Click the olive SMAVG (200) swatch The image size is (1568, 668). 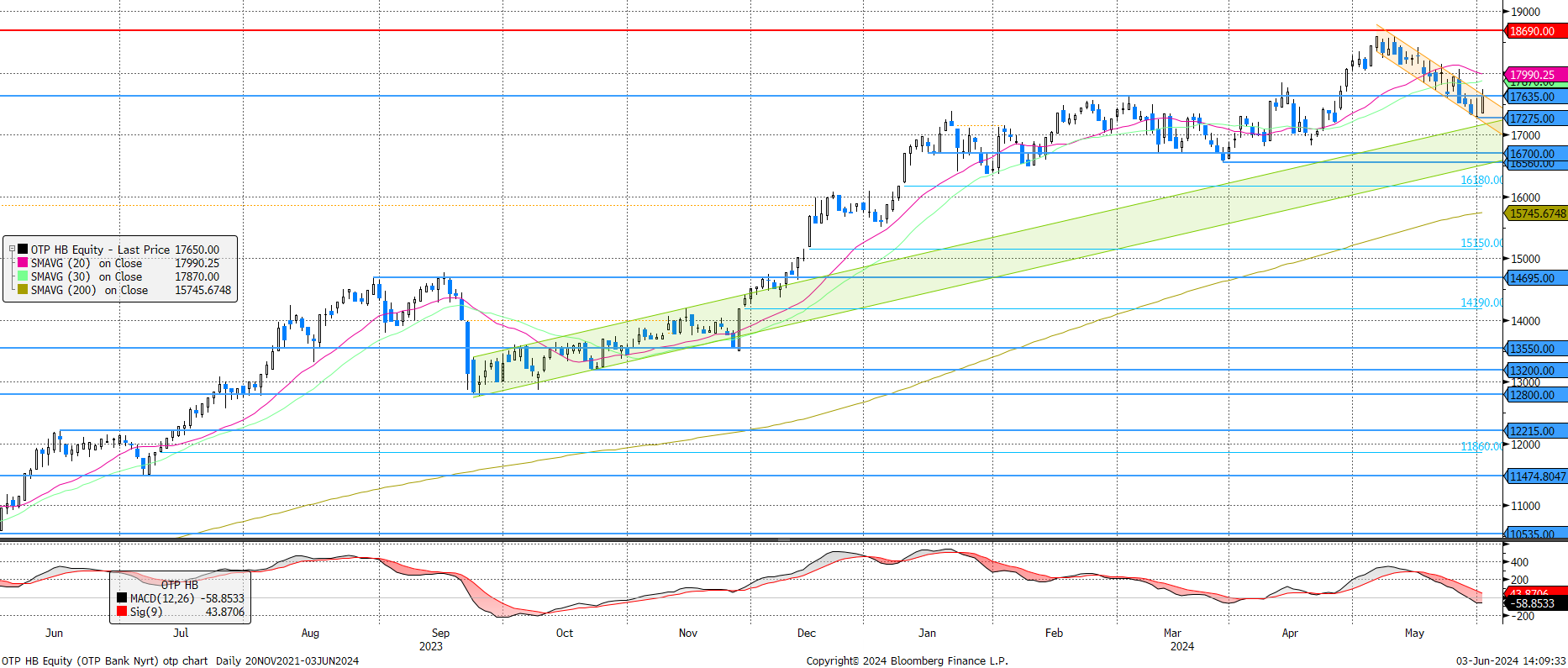tap(23, 290)
